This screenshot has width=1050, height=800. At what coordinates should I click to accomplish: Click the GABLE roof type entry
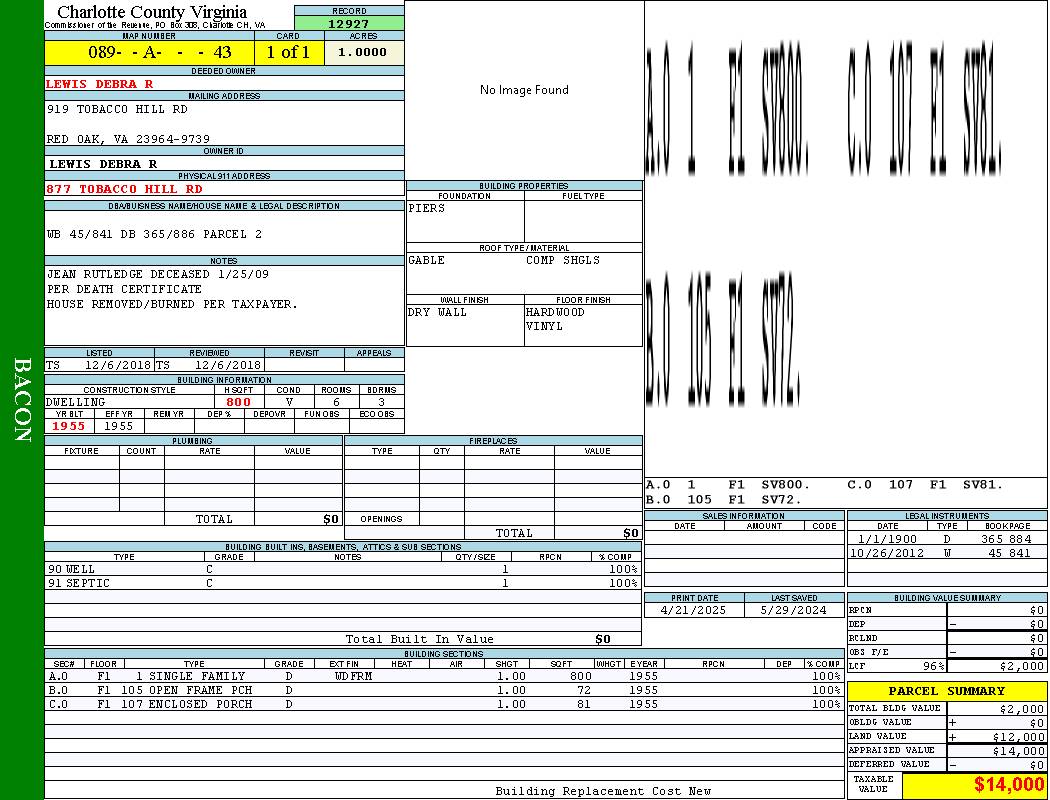click(x=427, y=260)
